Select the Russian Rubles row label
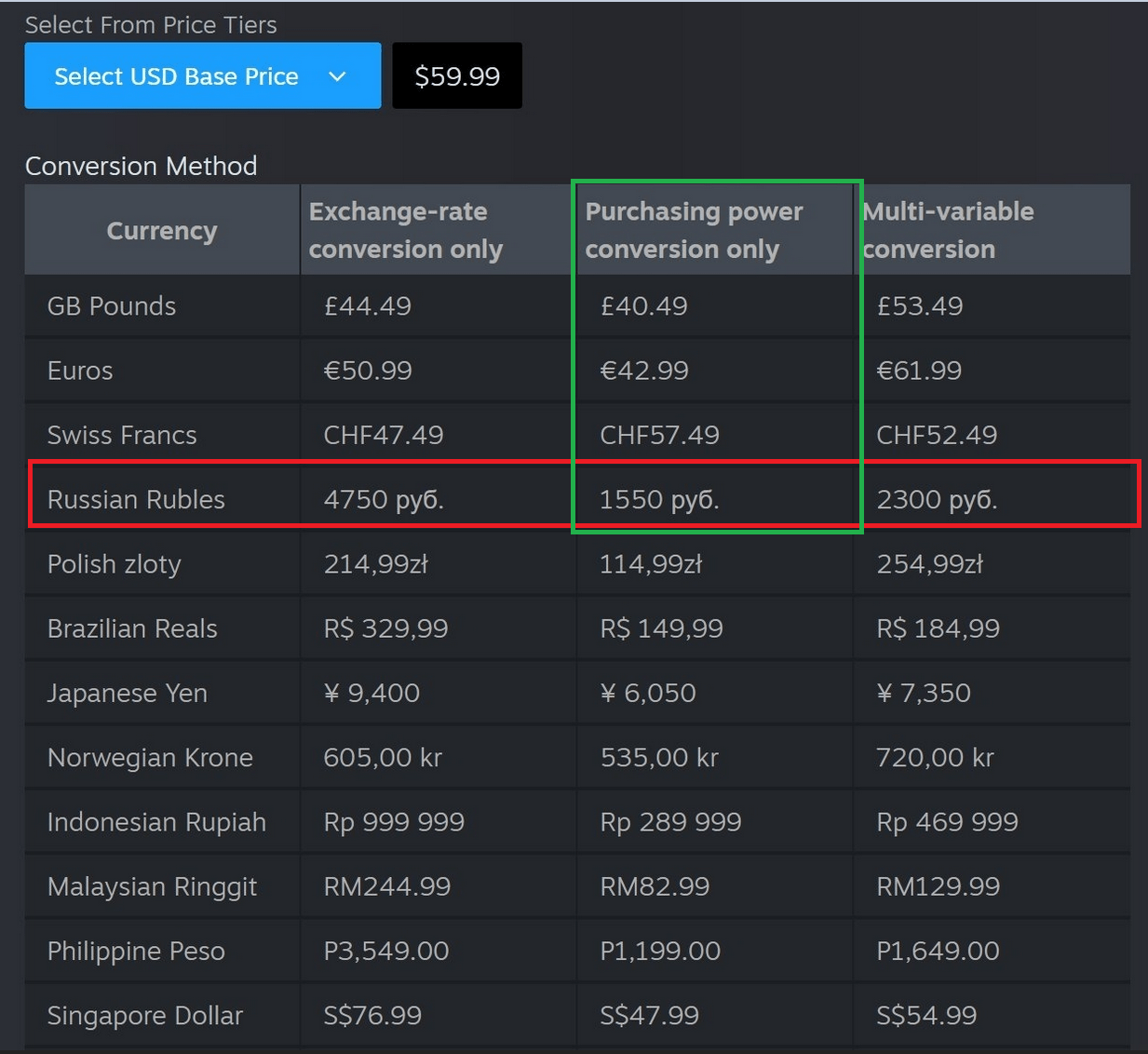 pos(136,500)
